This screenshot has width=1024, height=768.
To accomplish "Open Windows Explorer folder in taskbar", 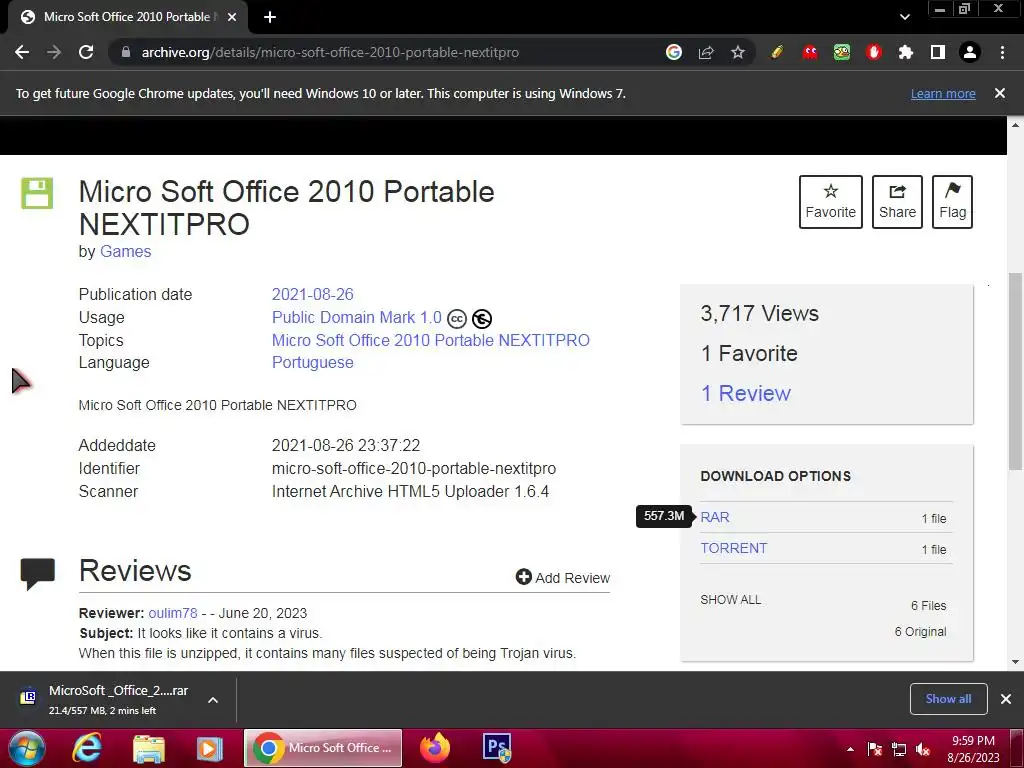I will click(148, 748).
